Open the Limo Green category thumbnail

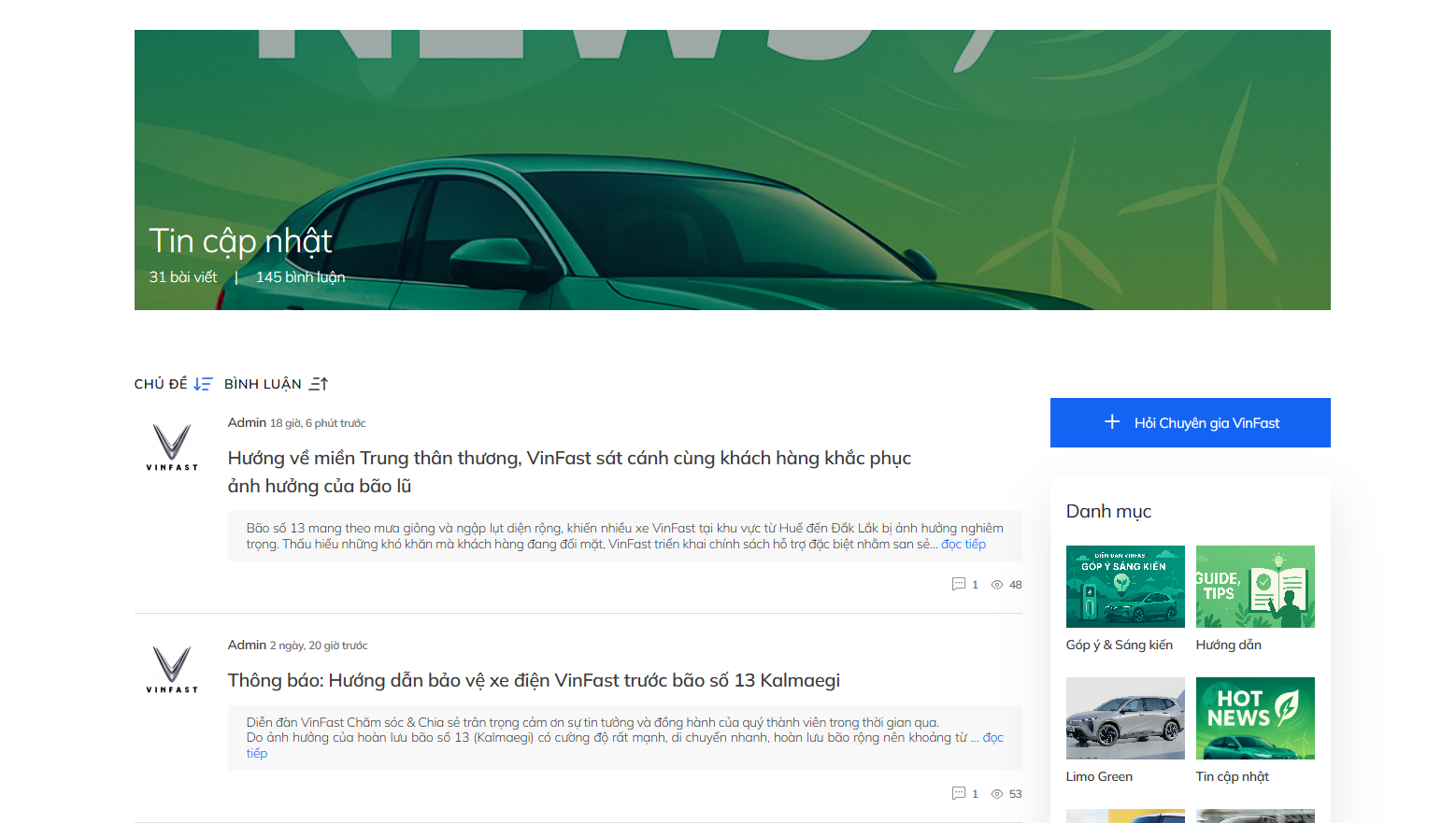tap(1125, 718)
